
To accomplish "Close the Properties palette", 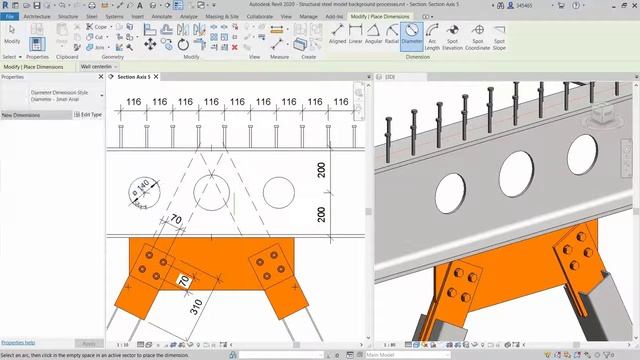I will coord(101,77).
